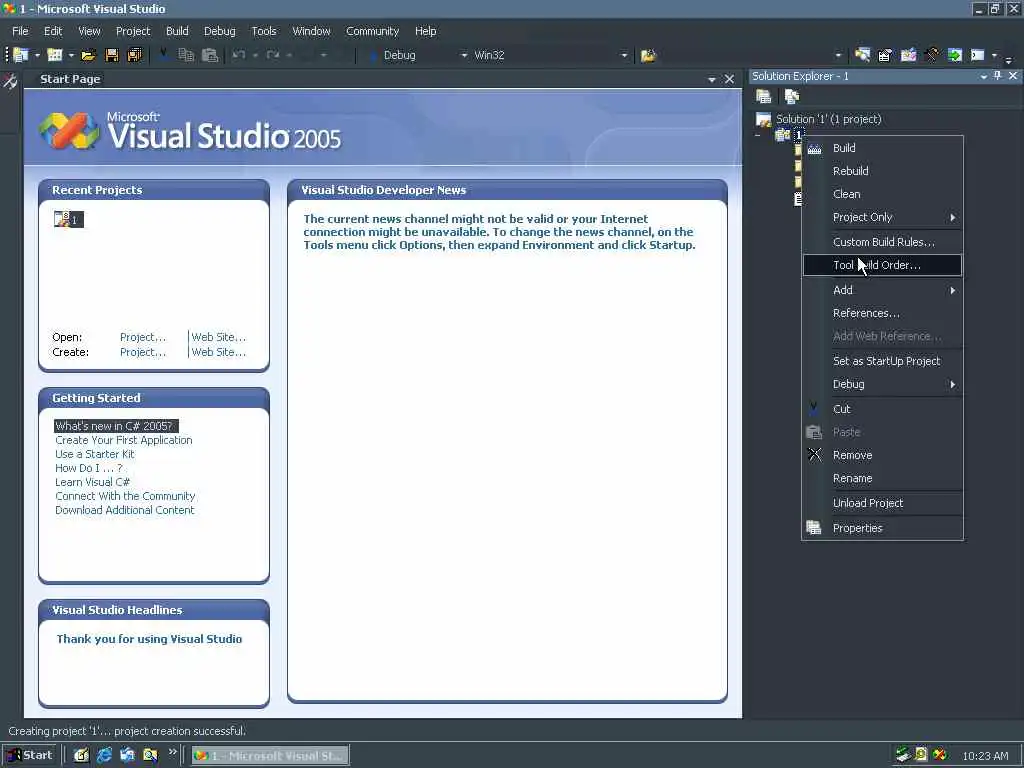Expand the Project Only submenu arrow
Image resolution: width=1024 pixels, height=768 pixels.
[953, 217]
